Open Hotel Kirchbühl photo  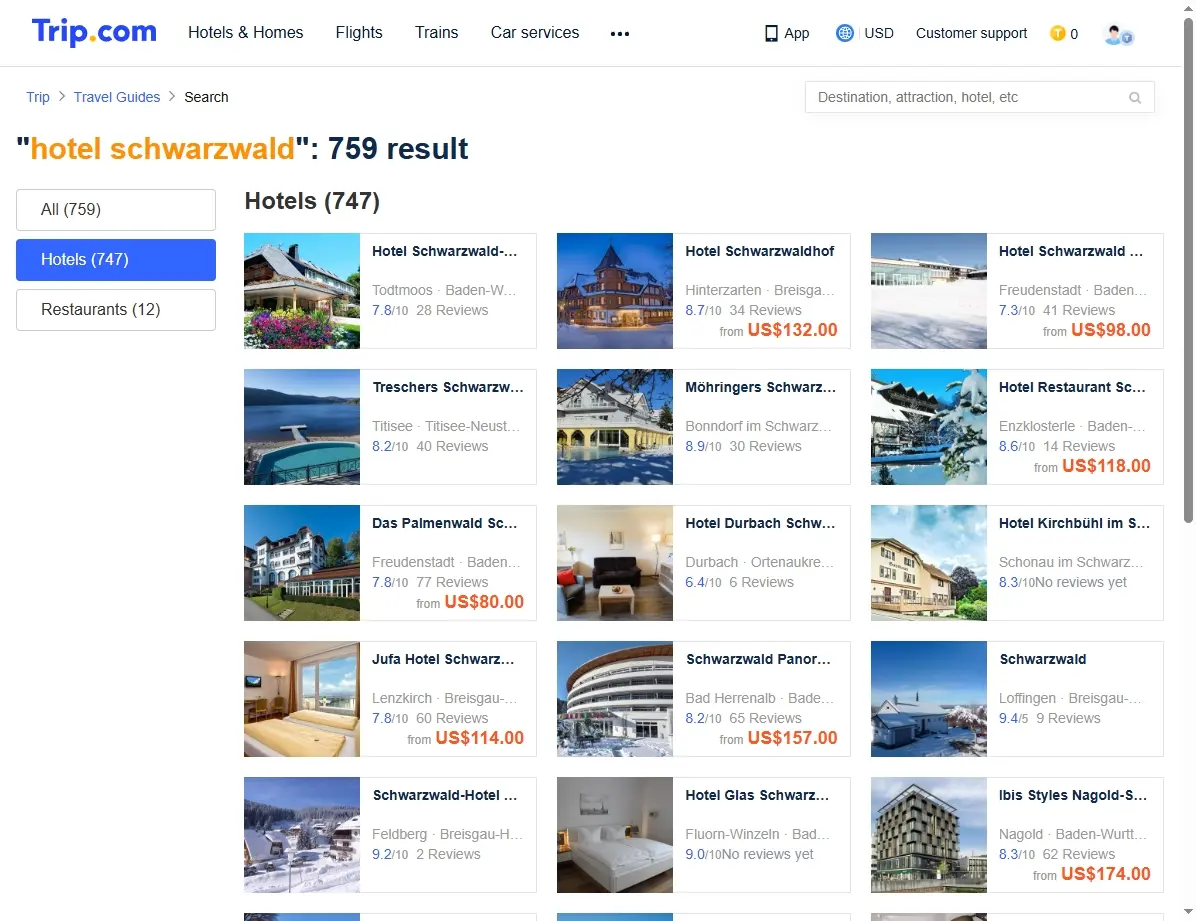click(929, 562)
